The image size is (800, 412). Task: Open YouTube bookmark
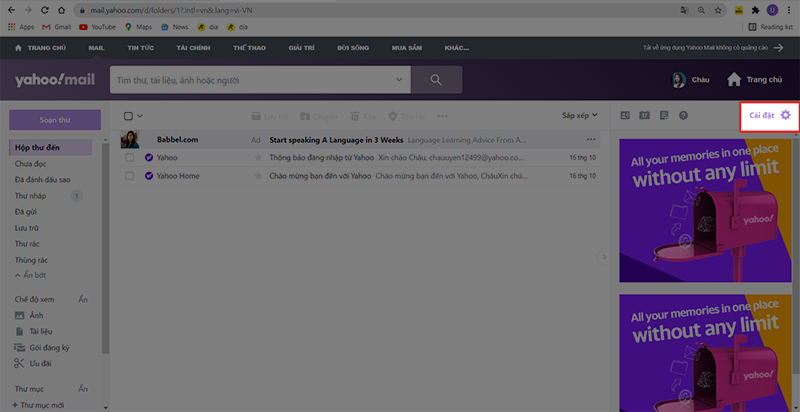coord(97,27)
